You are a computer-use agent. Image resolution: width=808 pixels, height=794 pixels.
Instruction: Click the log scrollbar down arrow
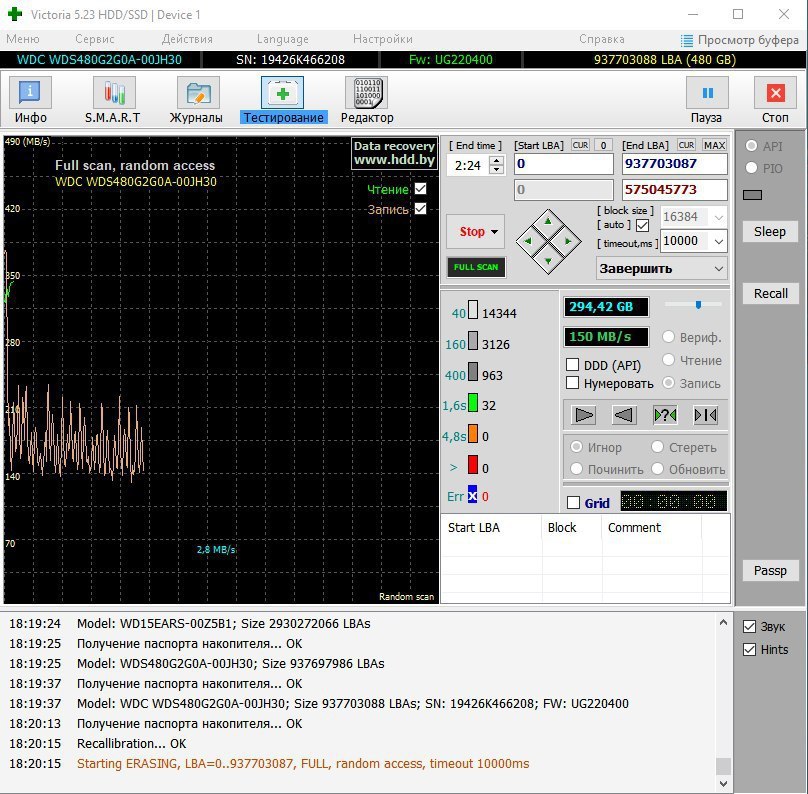coord(723,783)
